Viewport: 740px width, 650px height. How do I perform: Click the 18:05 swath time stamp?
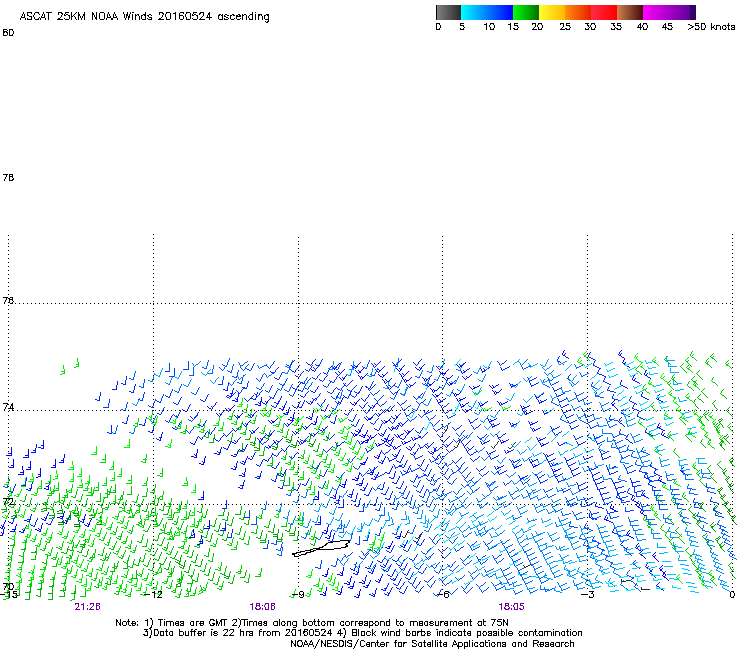coord(511,607)
